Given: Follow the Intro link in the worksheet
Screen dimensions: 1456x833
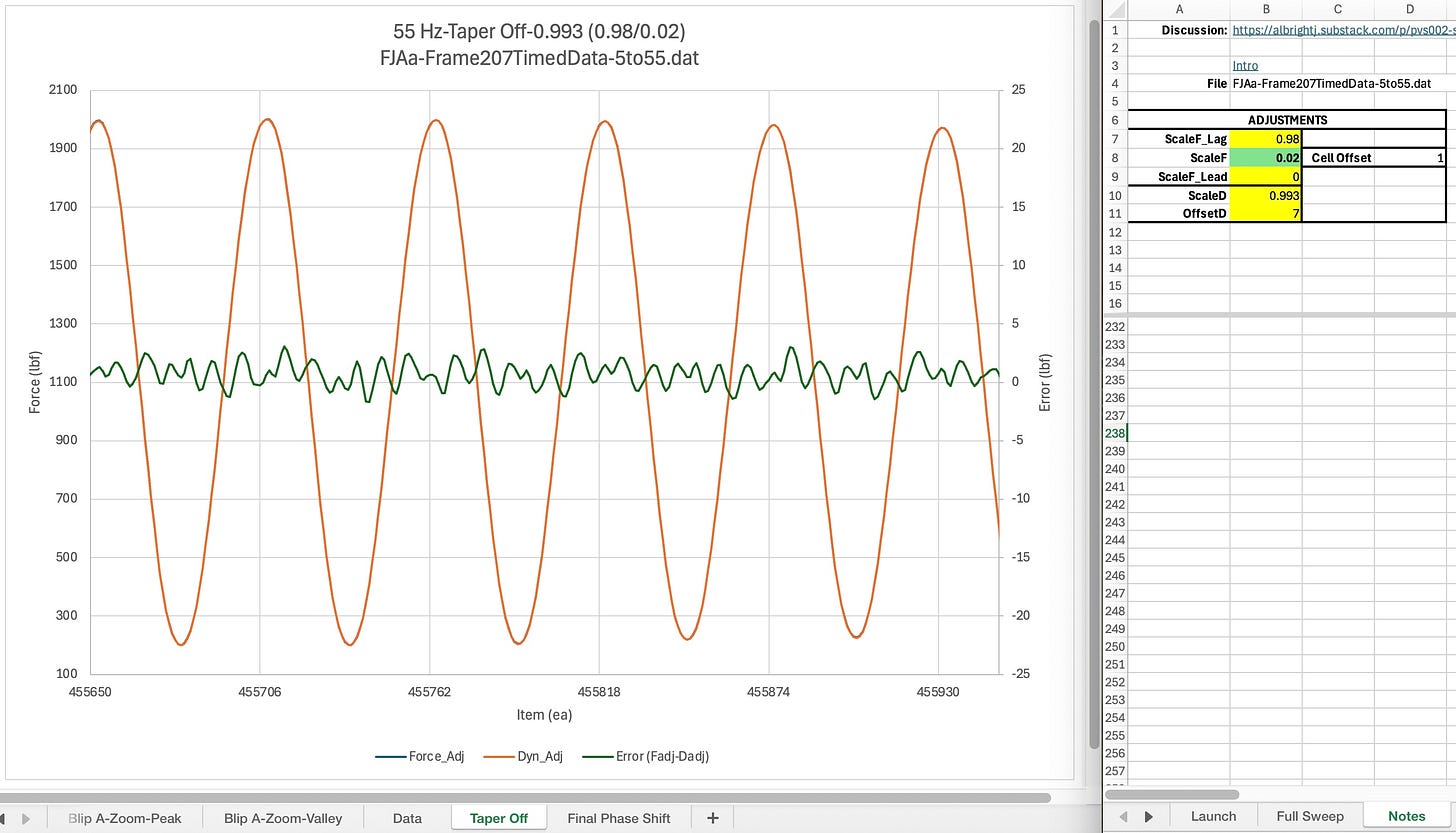Looking at the screenshot, I should [x=1245, y=66].
